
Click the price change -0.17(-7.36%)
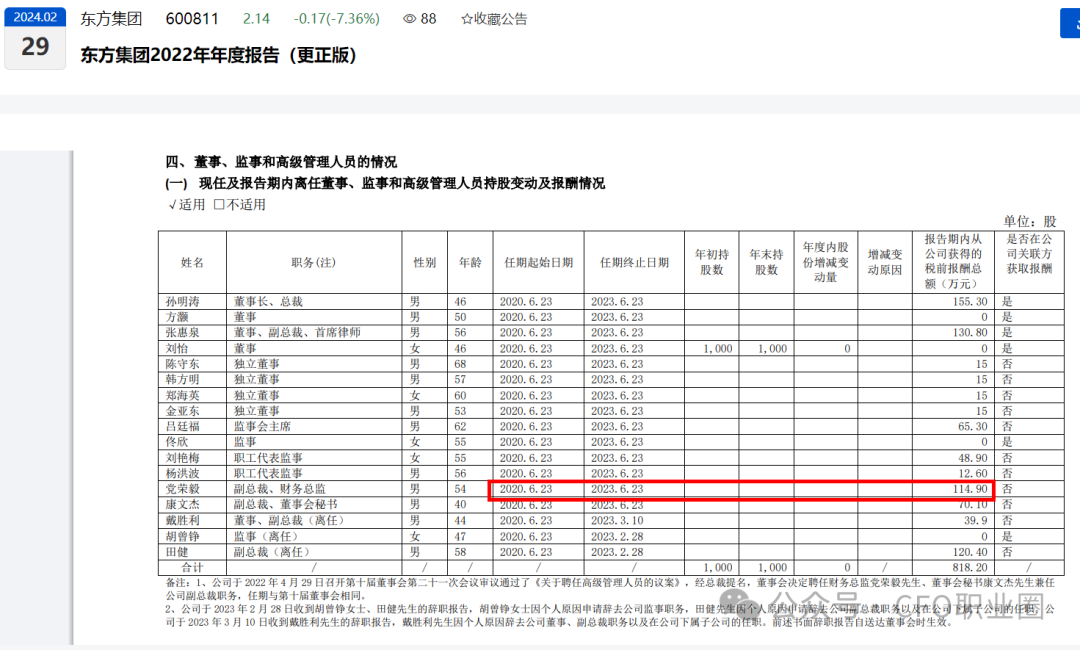(337, 19)
